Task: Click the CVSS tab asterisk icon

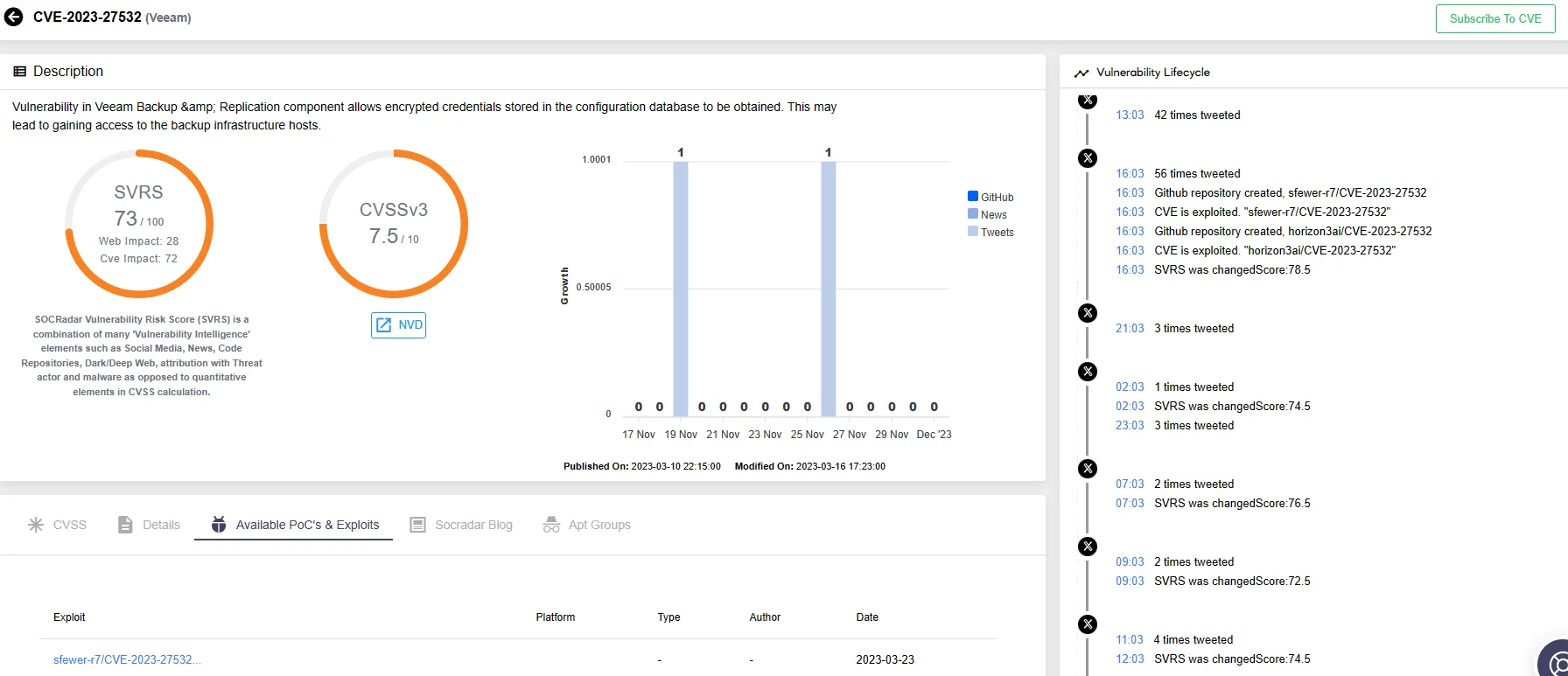Action: (36, 525)
